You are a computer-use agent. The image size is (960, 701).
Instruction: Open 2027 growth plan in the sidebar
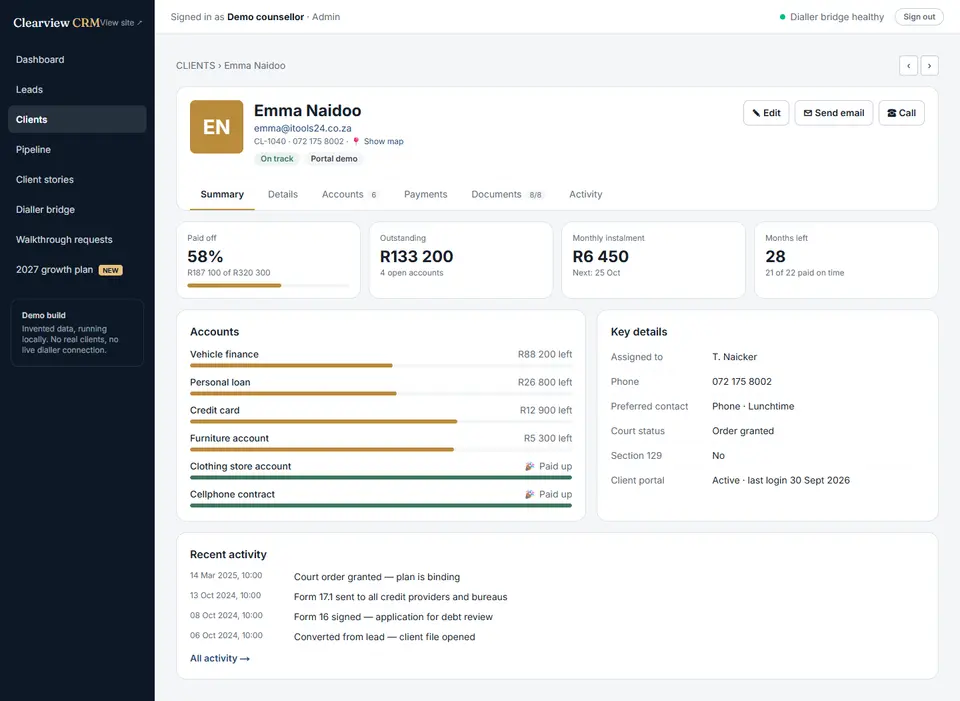(77, 269)
